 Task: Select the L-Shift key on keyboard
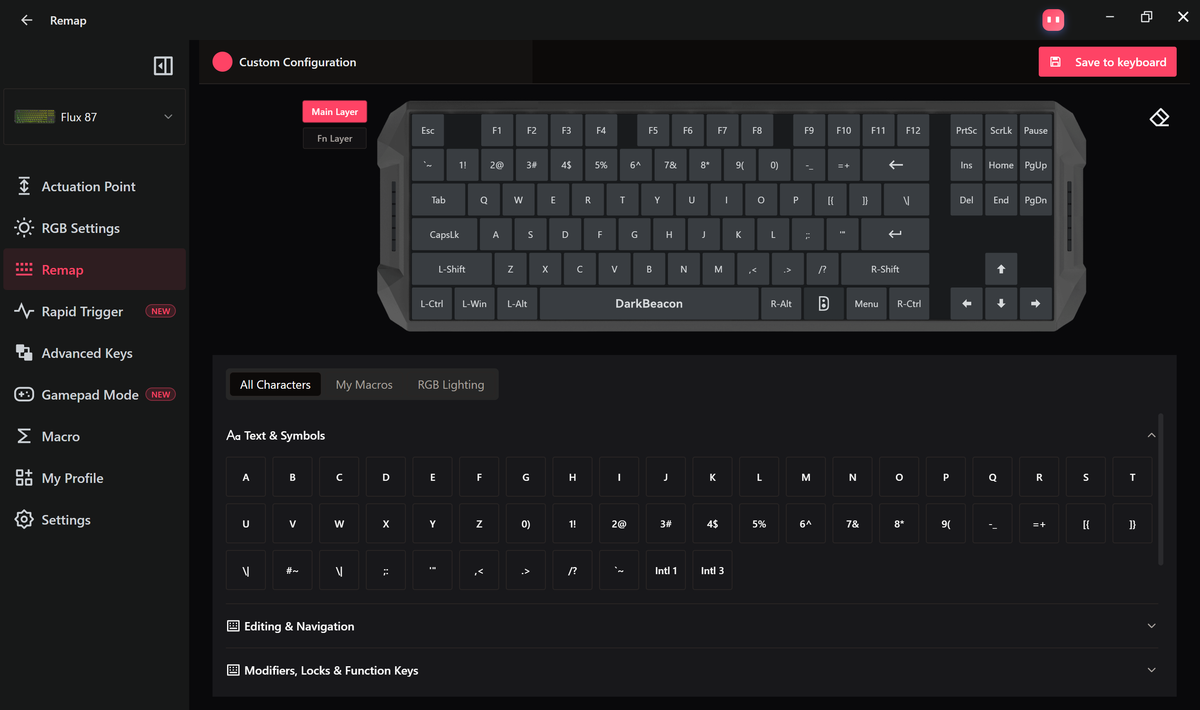[x=452, y=269]
